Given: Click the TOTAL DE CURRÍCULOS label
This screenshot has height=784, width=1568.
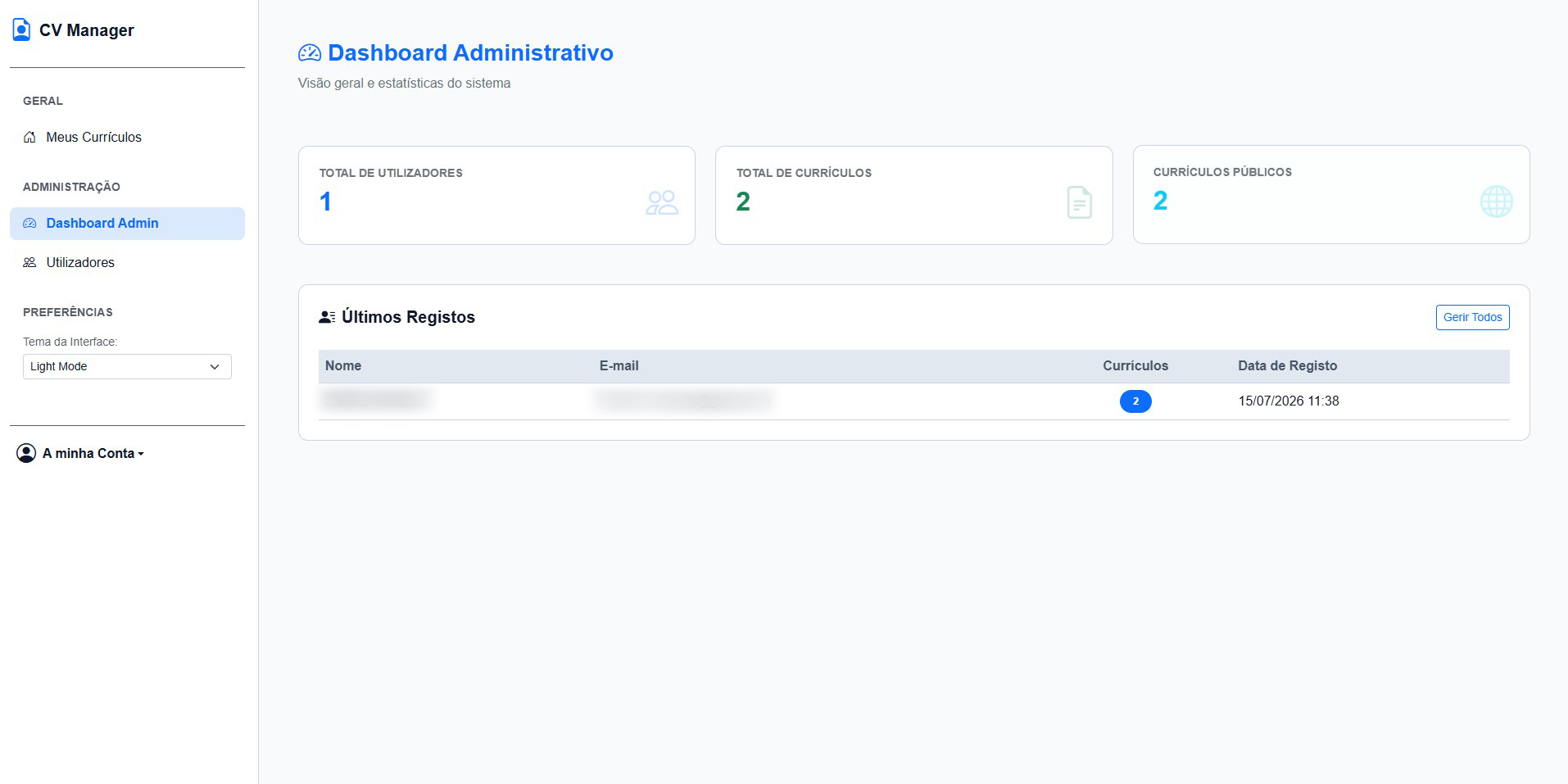Looking at the screenshot, I should coord(804,173).
